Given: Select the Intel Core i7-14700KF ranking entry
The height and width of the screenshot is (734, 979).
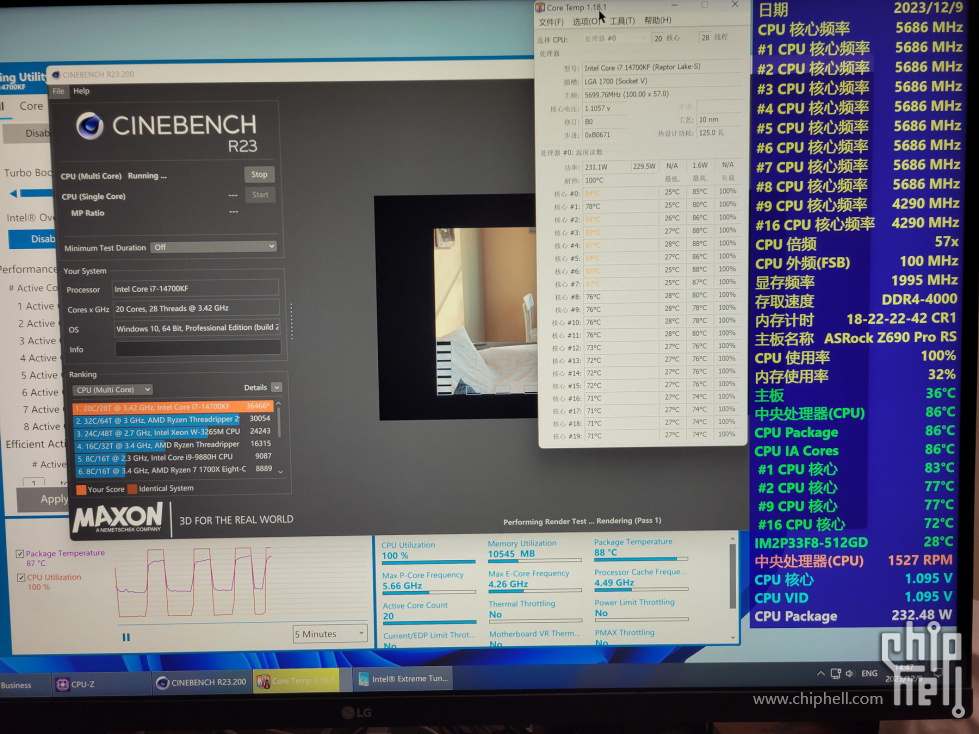Looking at the screenshot, I should [x=173, y=406].
